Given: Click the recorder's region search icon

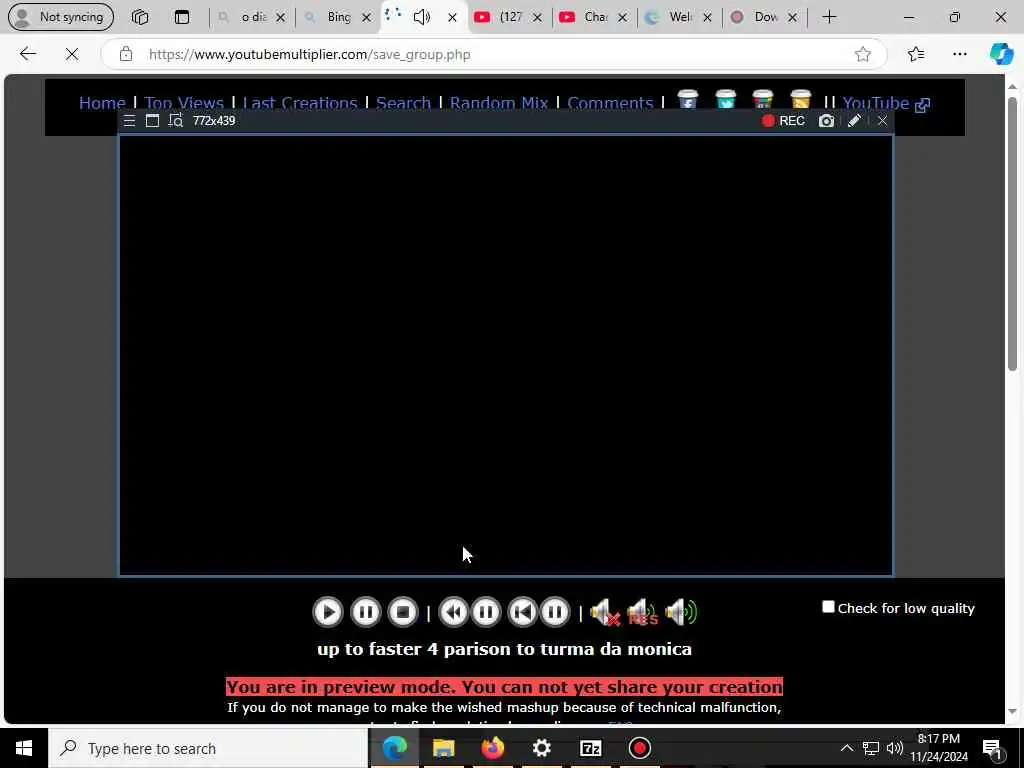Looking at the screenshot, I should coord(176,121).
